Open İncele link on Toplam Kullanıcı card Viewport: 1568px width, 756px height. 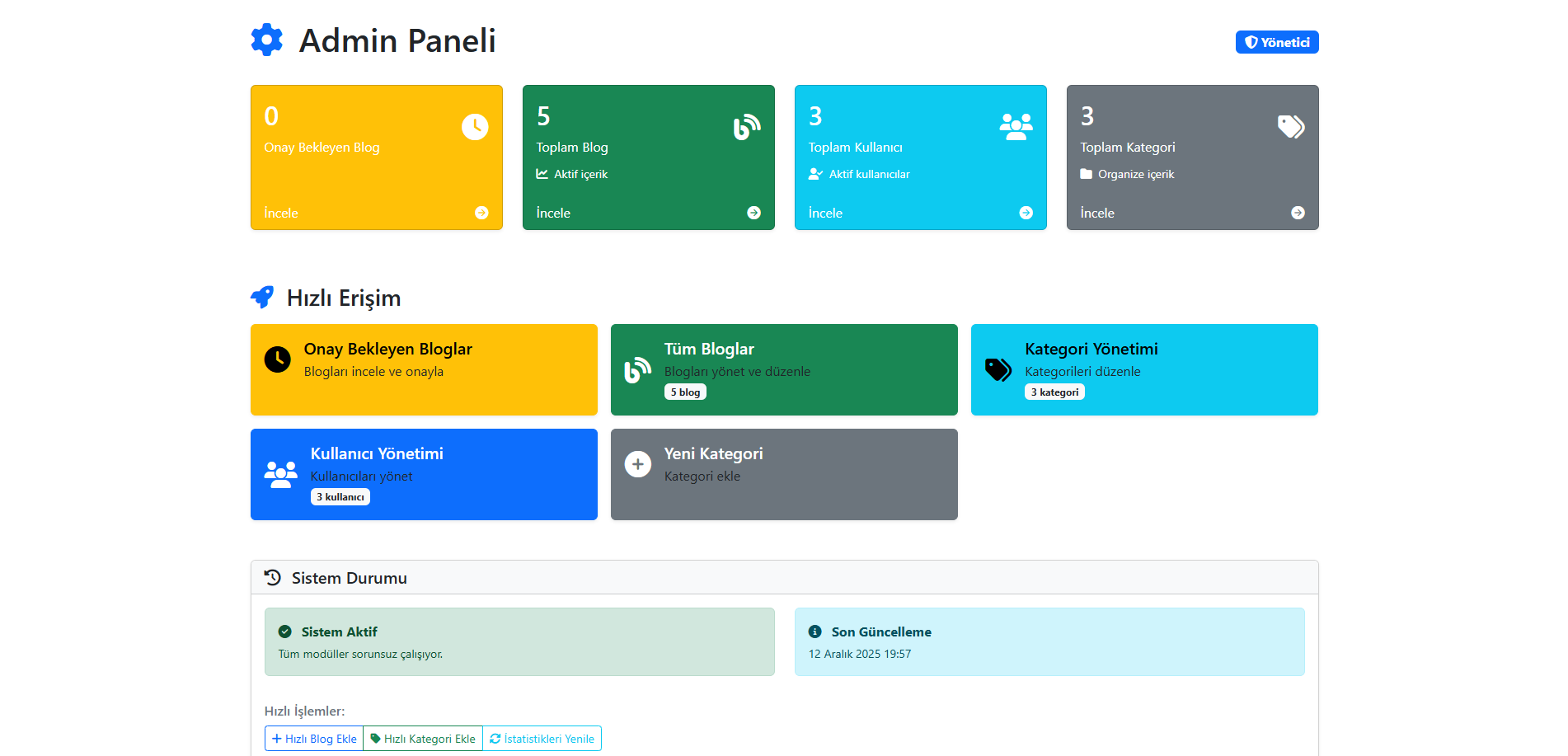click(825, 213)
